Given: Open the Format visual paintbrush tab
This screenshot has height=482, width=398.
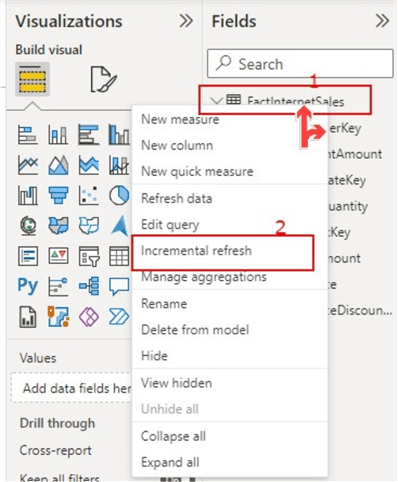Looking at the screenshot, I should point(103,79).
